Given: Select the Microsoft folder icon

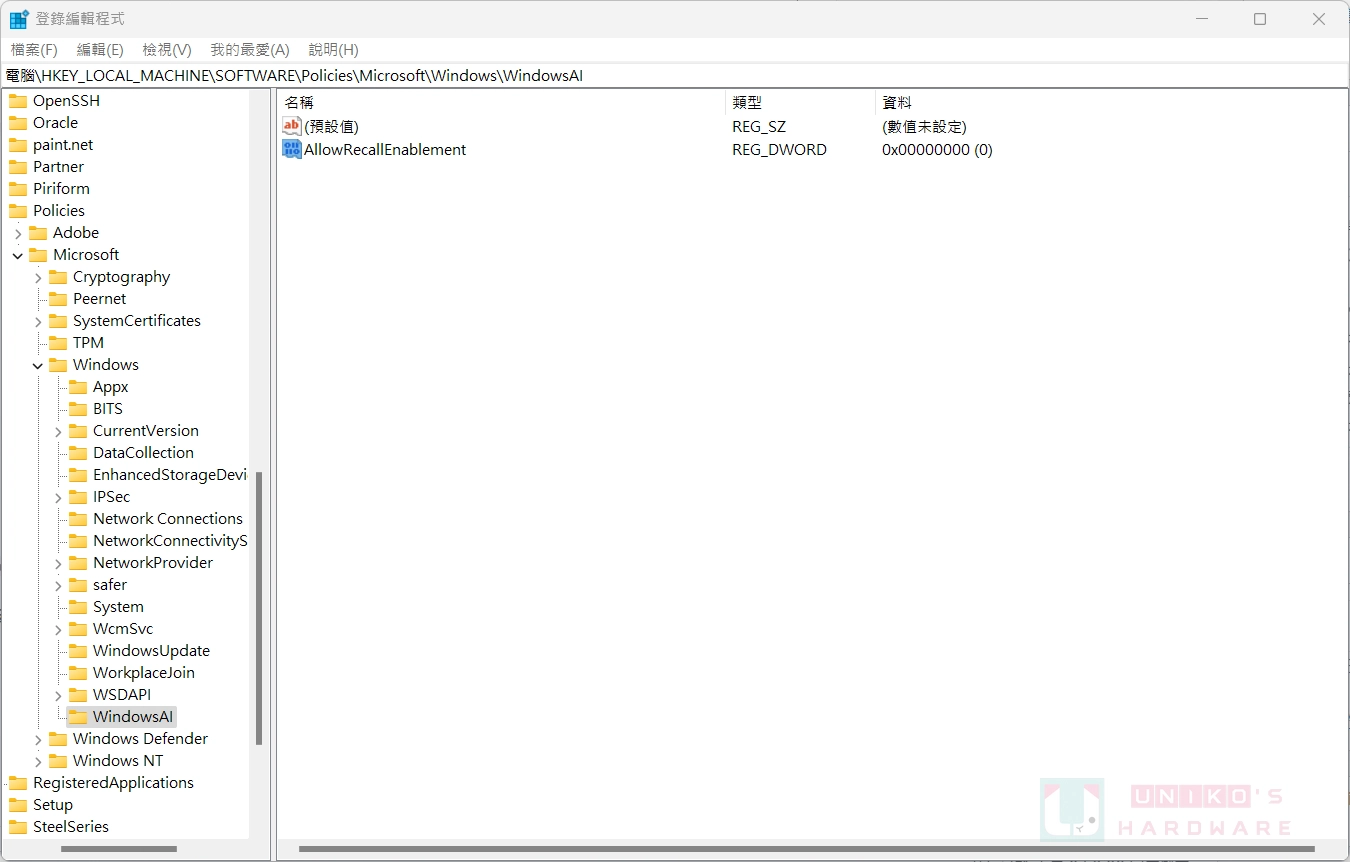Looking at the screenshot, I should pyautogui.click(x=38, y=255).
